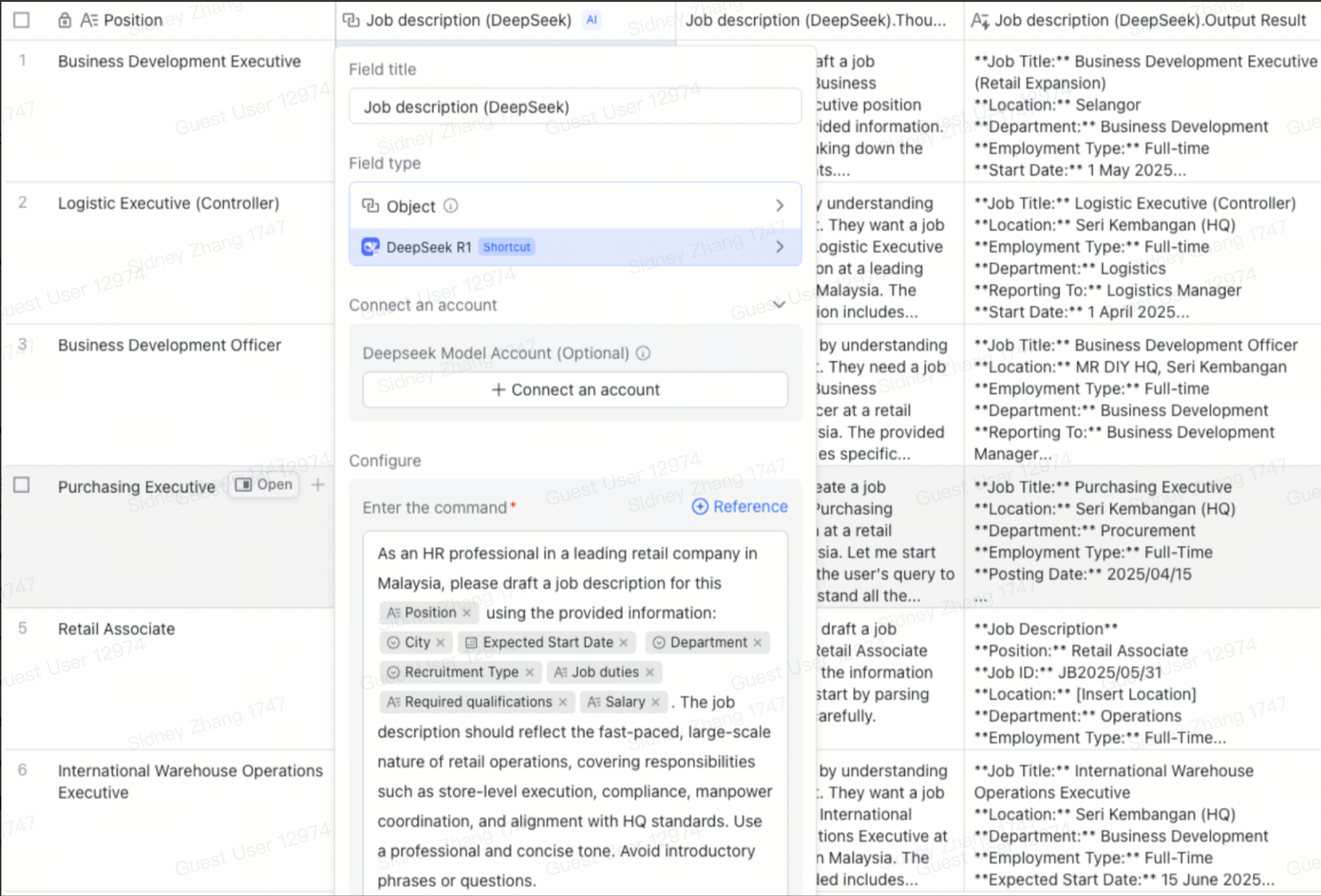Select the Business Development Executive cell
1321x896 pixels.
(179, 111)
